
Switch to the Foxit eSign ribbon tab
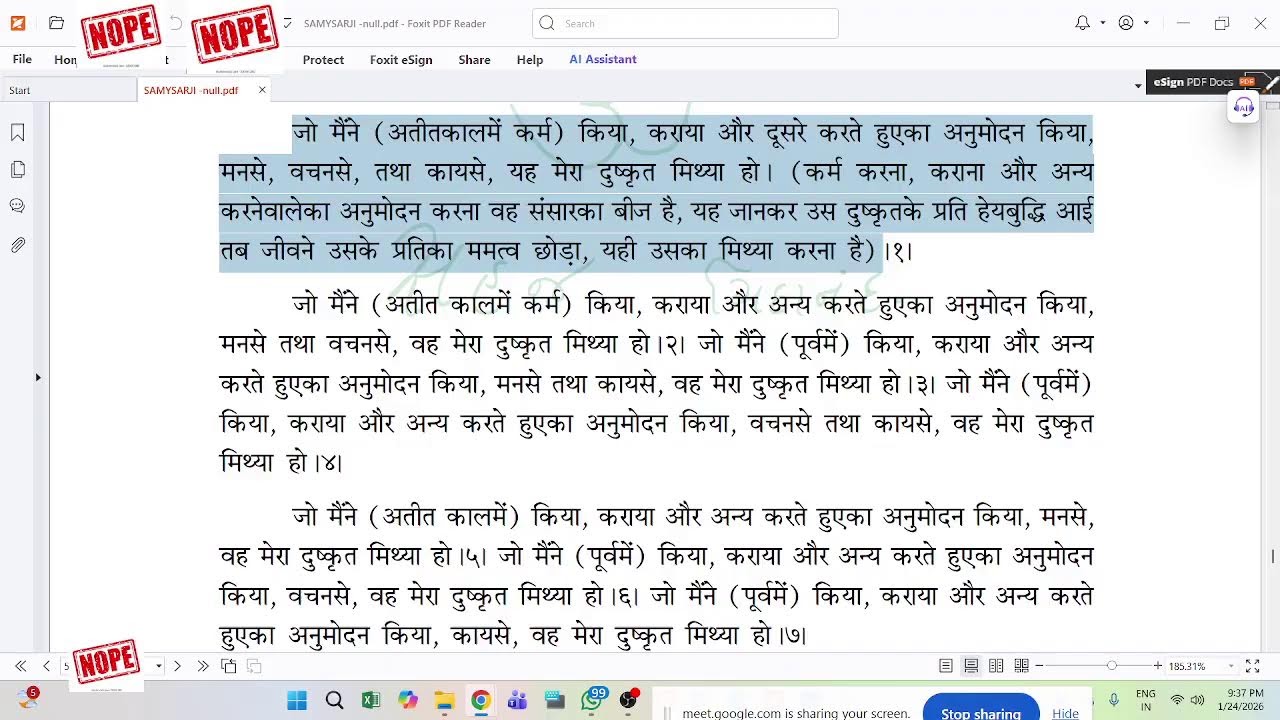click(x=401, y=60)
